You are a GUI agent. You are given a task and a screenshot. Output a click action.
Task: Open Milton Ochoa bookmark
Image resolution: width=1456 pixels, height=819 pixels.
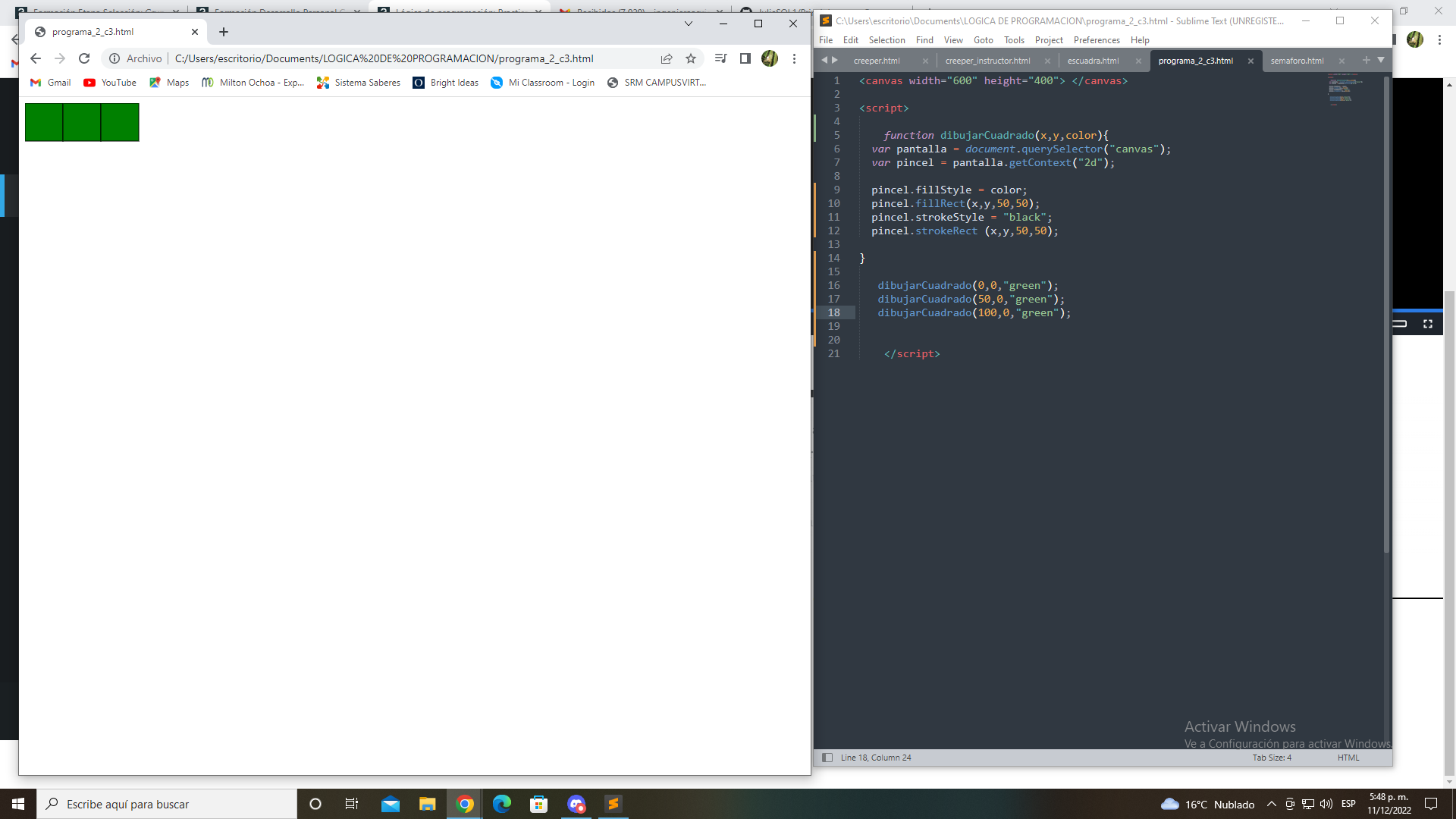(253, 83)
